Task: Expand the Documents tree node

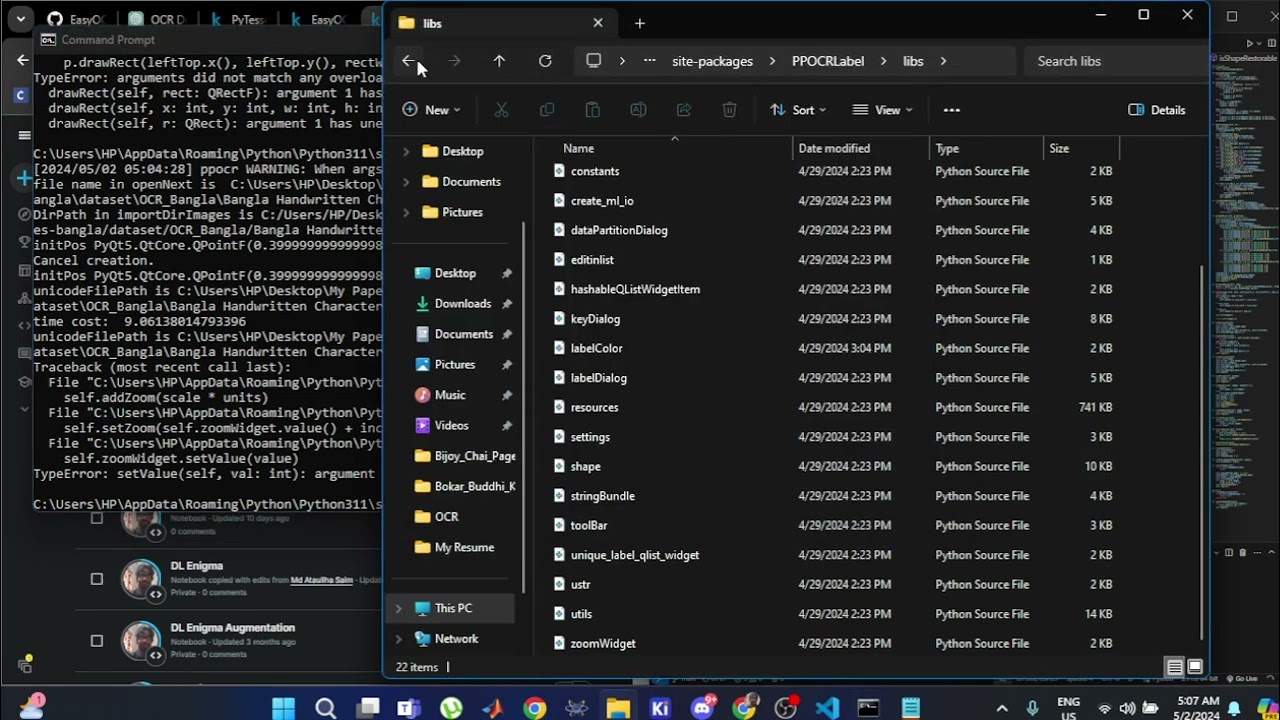Action: pos(406,182)
